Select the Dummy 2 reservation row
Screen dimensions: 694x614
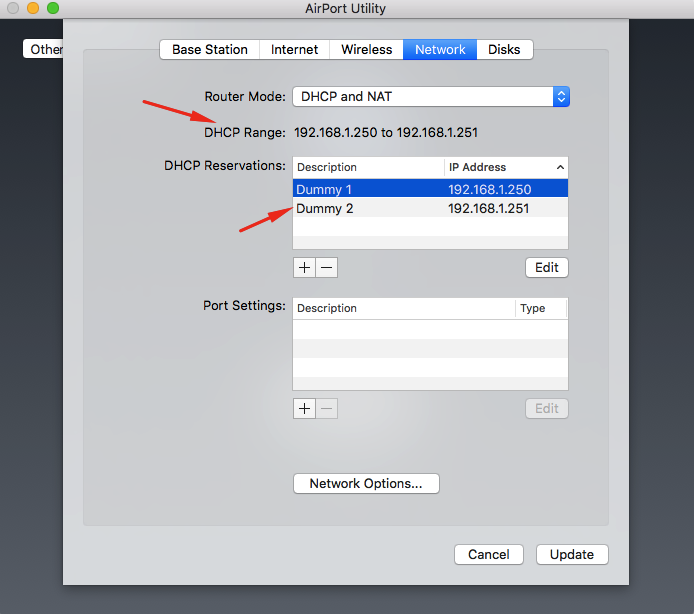[x=430, y=208]
